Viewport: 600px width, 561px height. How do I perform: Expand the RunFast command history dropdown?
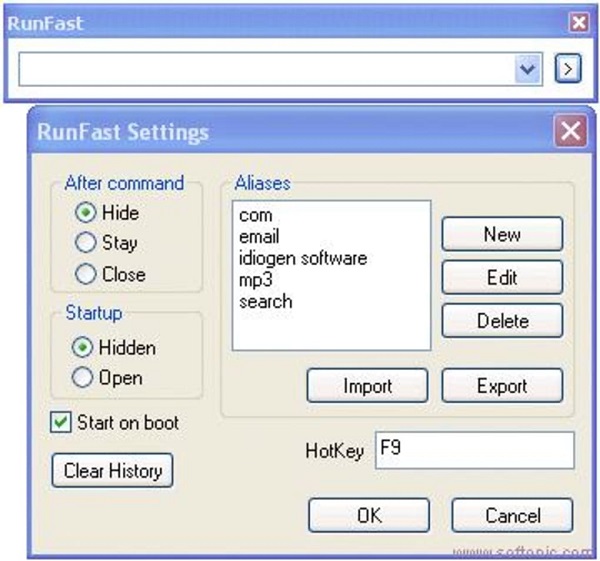pyautogui.click(x=528, y=69)
